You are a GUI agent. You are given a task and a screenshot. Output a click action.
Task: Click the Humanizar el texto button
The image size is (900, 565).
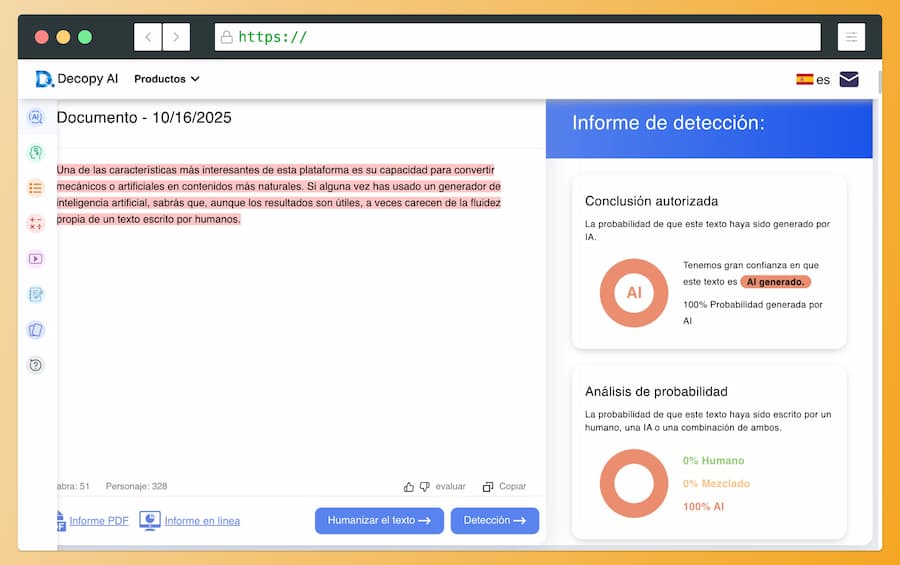pyautogui.click(x=379, y=521)
